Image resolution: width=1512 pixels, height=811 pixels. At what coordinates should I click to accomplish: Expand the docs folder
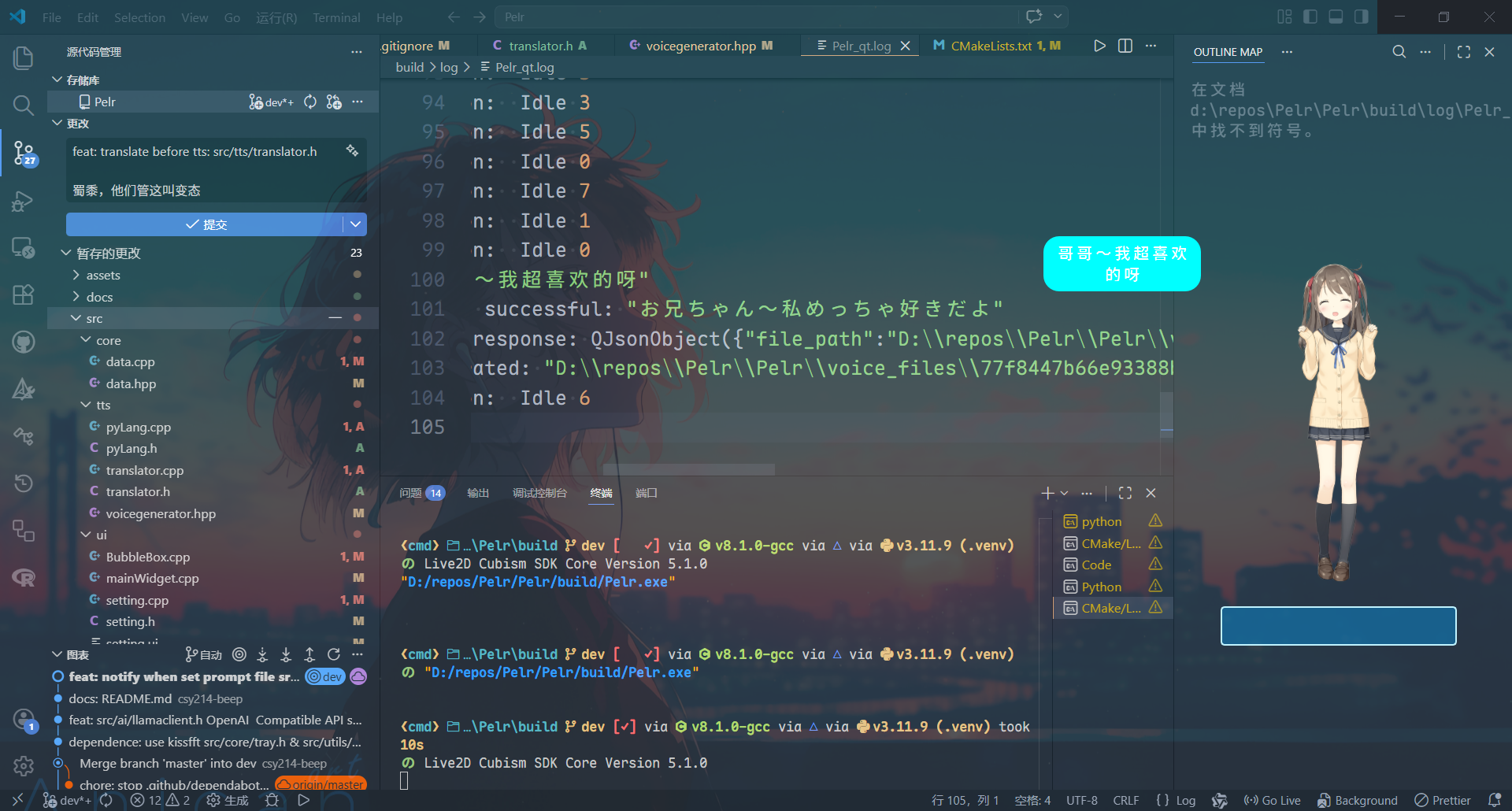tap(76, 297)
